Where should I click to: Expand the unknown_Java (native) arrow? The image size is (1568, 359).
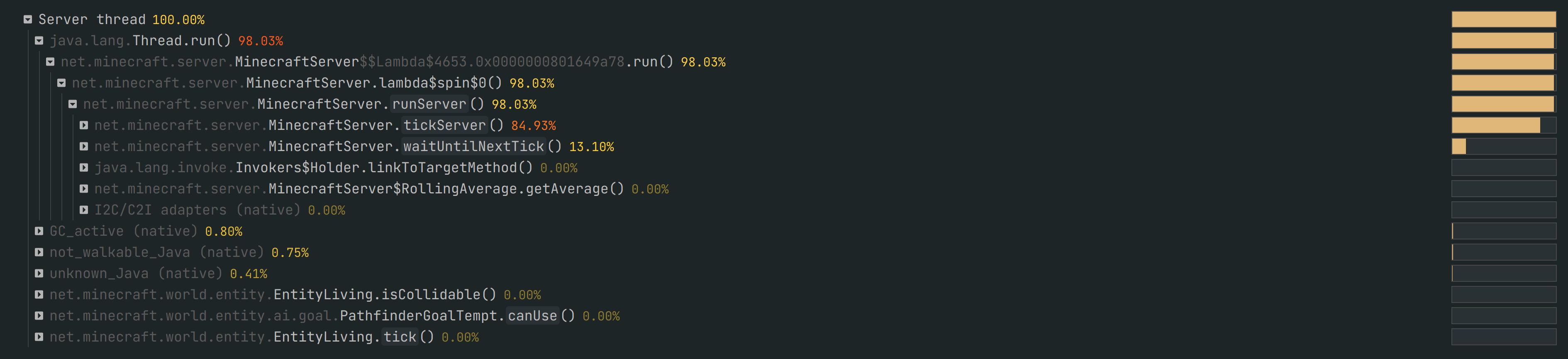click(39, 273)
